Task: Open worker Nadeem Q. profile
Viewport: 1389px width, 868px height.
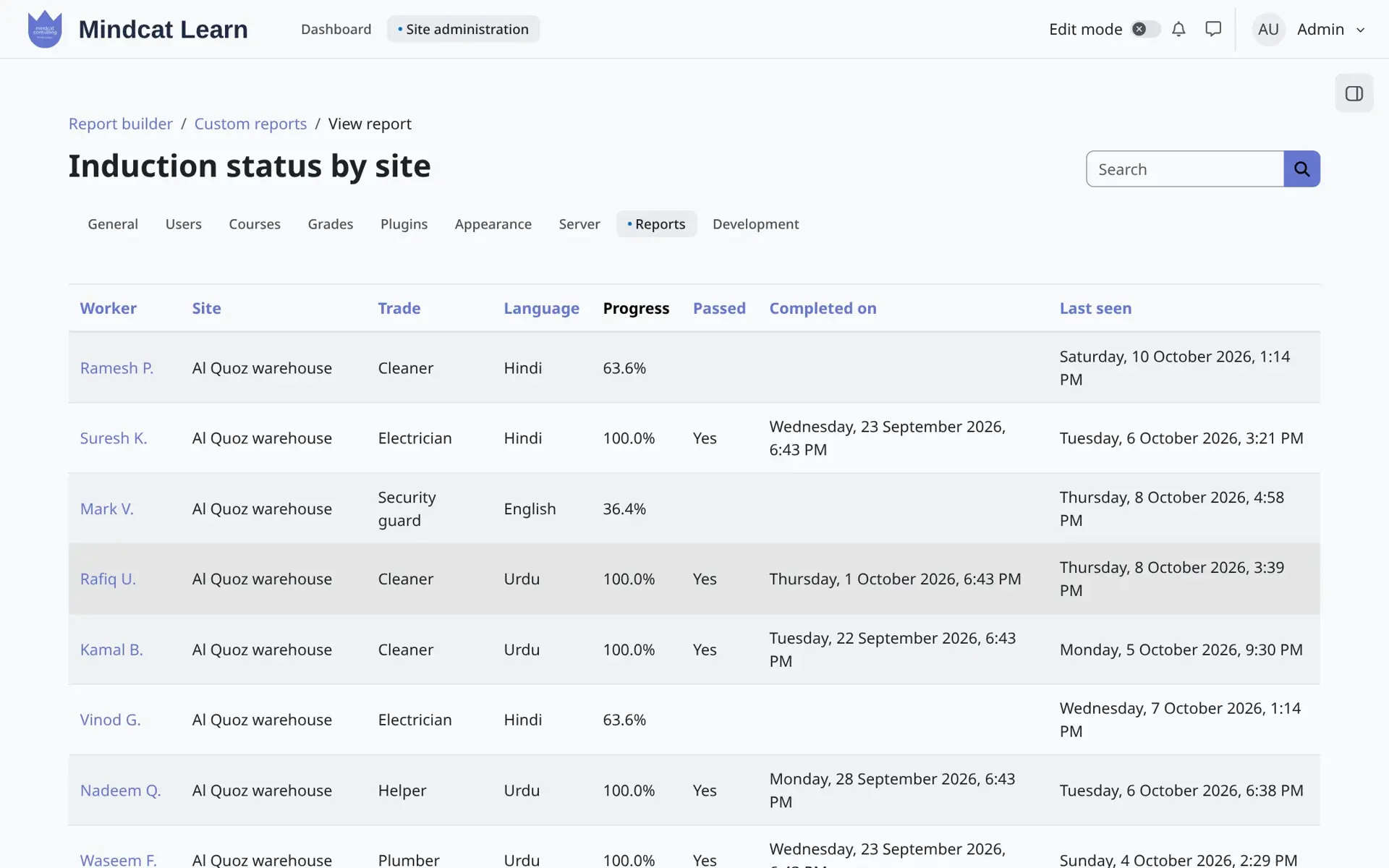Action: [x=121, y=791]
